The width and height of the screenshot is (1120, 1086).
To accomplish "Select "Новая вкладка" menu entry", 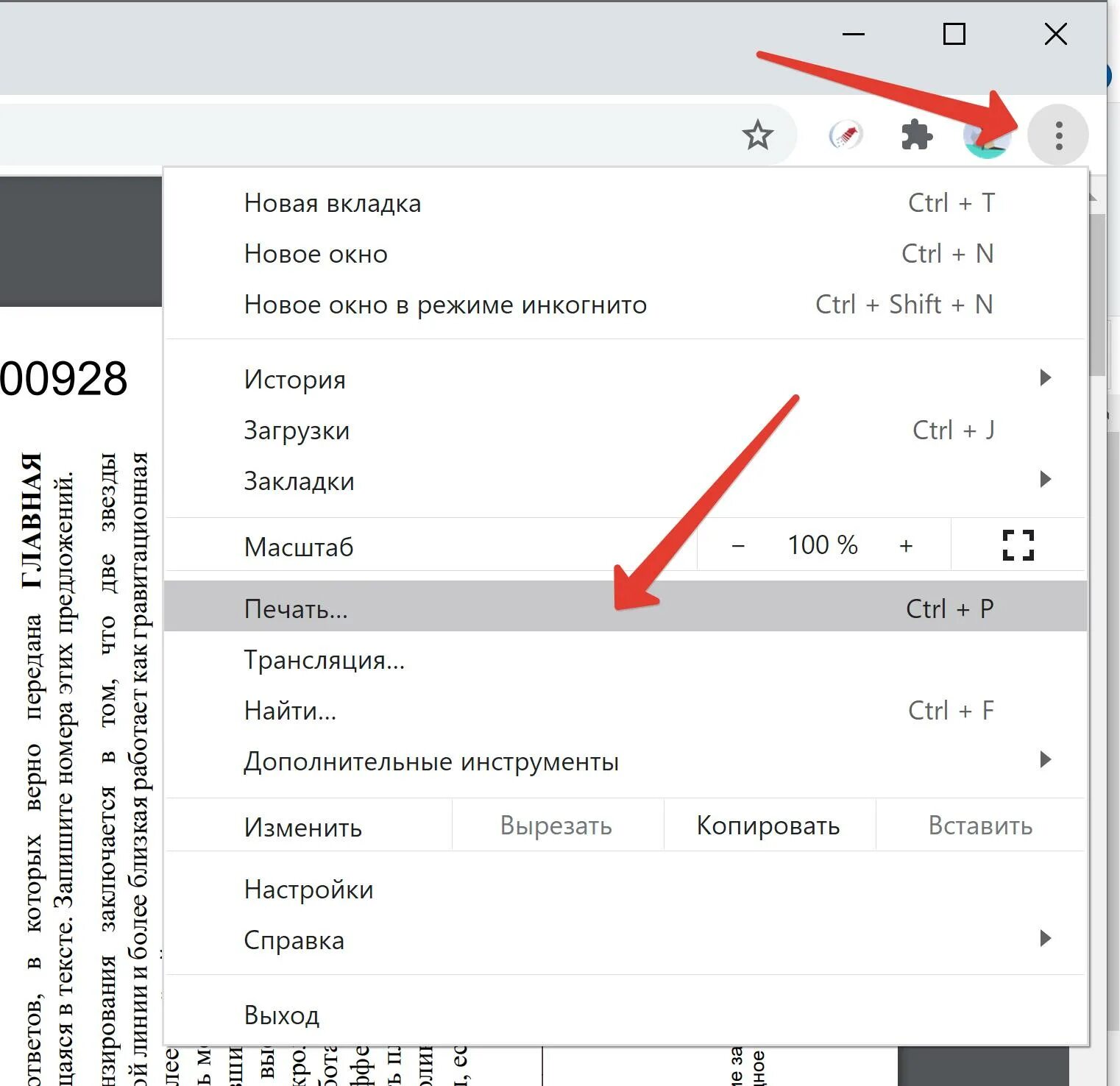I will coord(625,203).
